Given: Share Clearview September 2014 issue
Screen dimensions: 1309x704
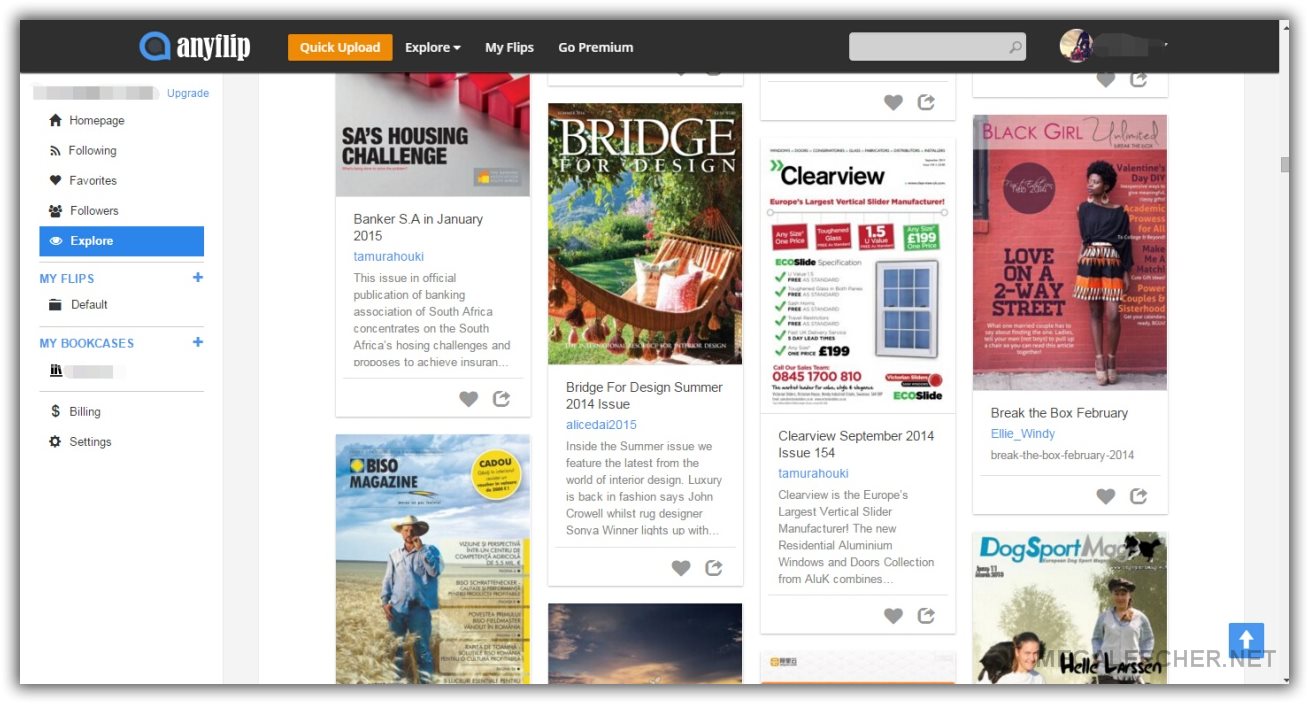Looking at the screenshot, I should tap(926, 616).
